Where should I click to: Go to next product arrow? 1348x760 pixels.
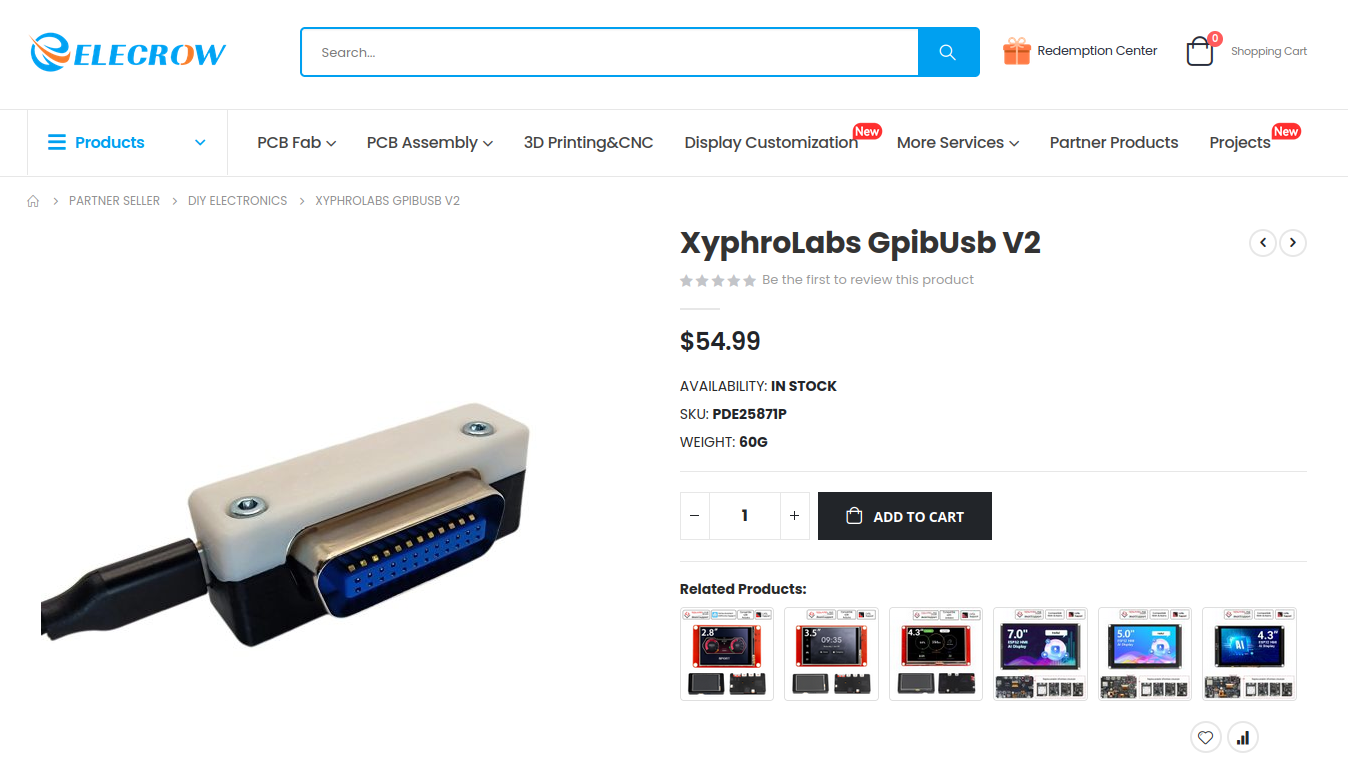point(1293,243)
